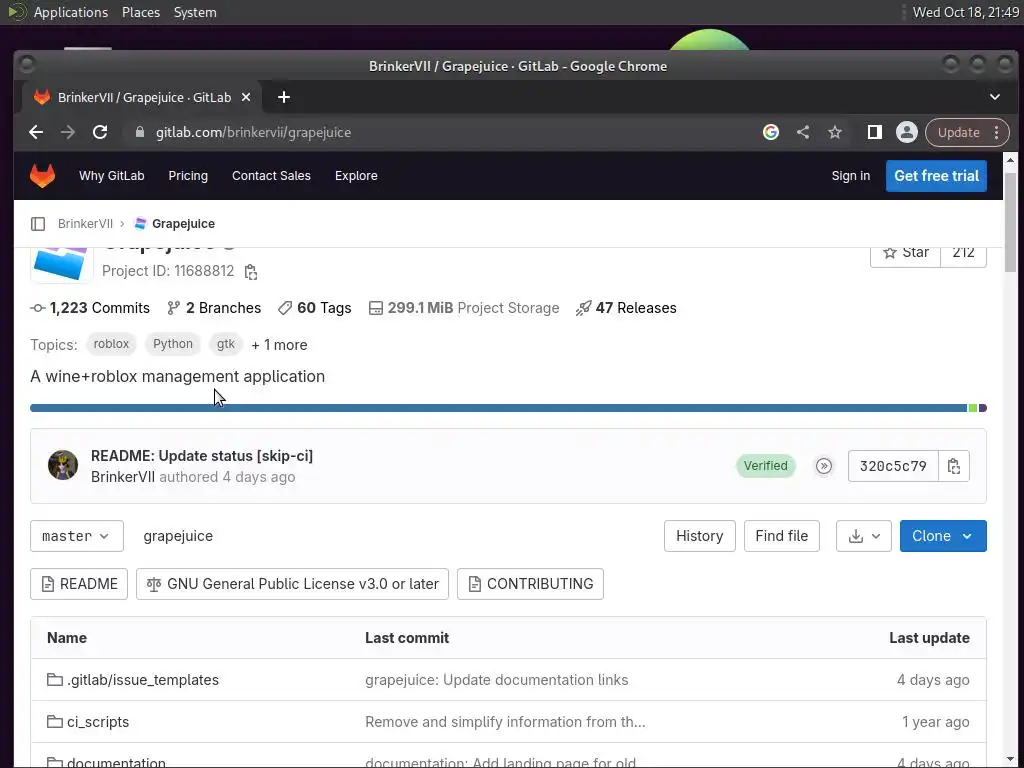Open 299.1 MiB Project Storage link
Image resolution: width=1024 pixels, height=768 pixels.
pyautogui.click(x=464, y=308)
